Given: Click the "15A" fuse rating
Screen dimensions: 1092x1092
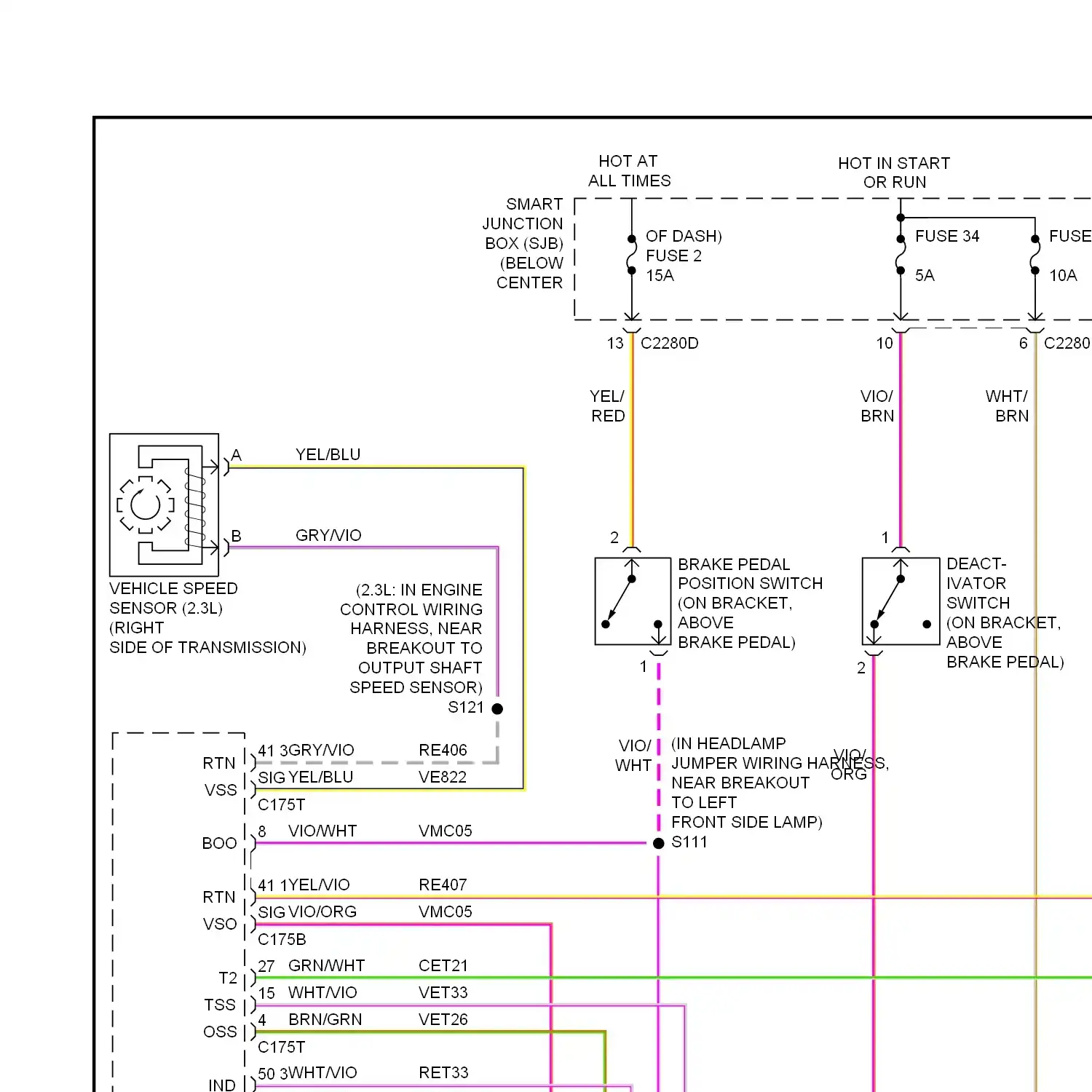Looking at the screenshot, I should pos(660,275).
